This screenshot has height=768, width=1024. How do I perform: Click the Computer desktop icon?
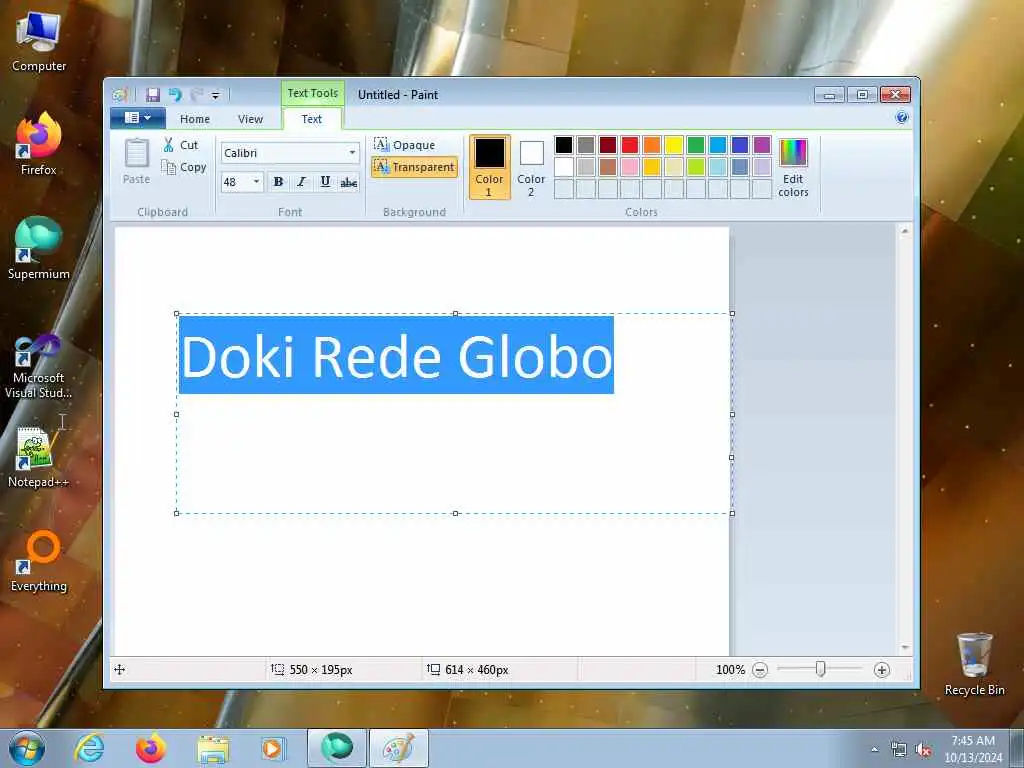[39, 42]
